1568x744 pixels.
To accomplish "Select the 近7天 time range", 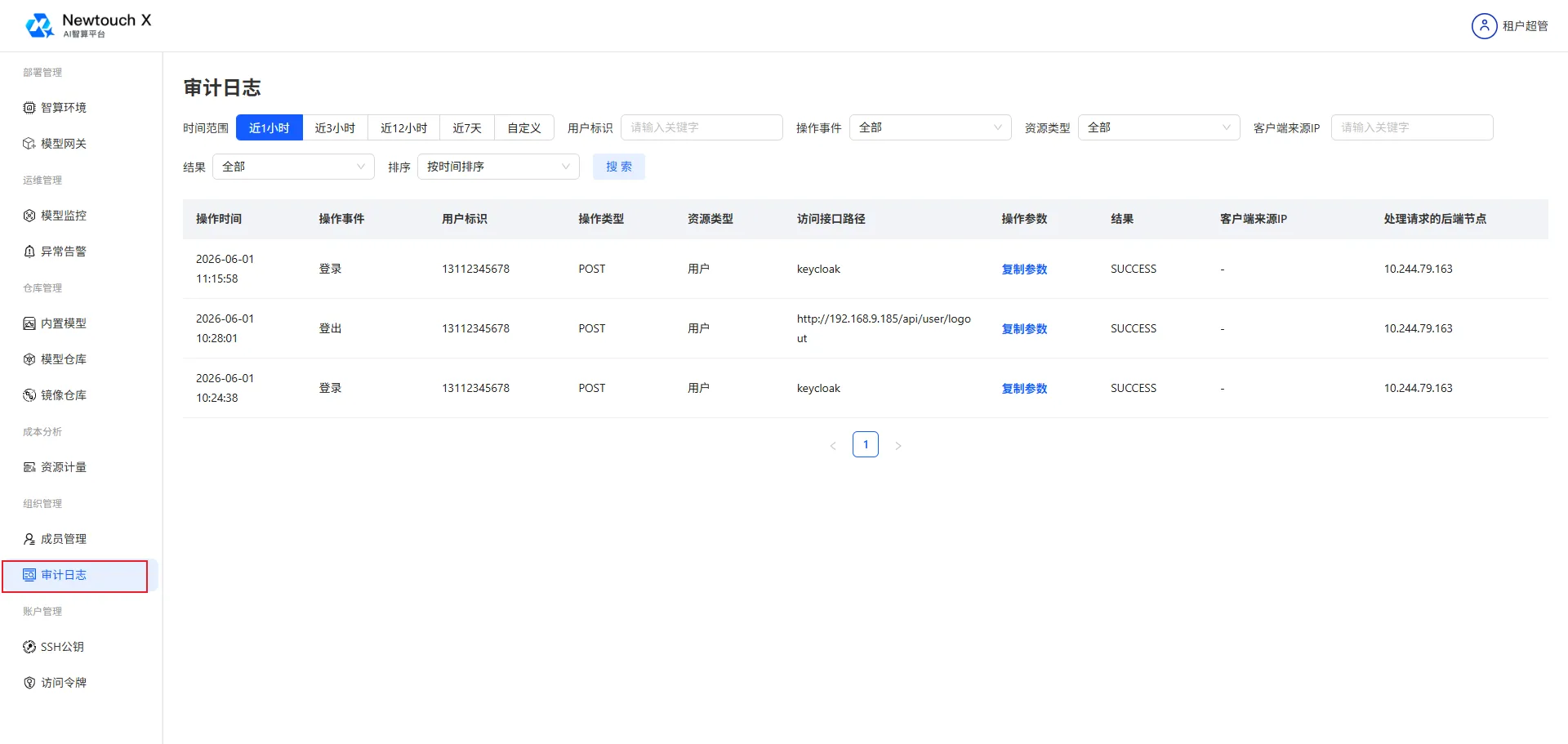I will point(467,127).
